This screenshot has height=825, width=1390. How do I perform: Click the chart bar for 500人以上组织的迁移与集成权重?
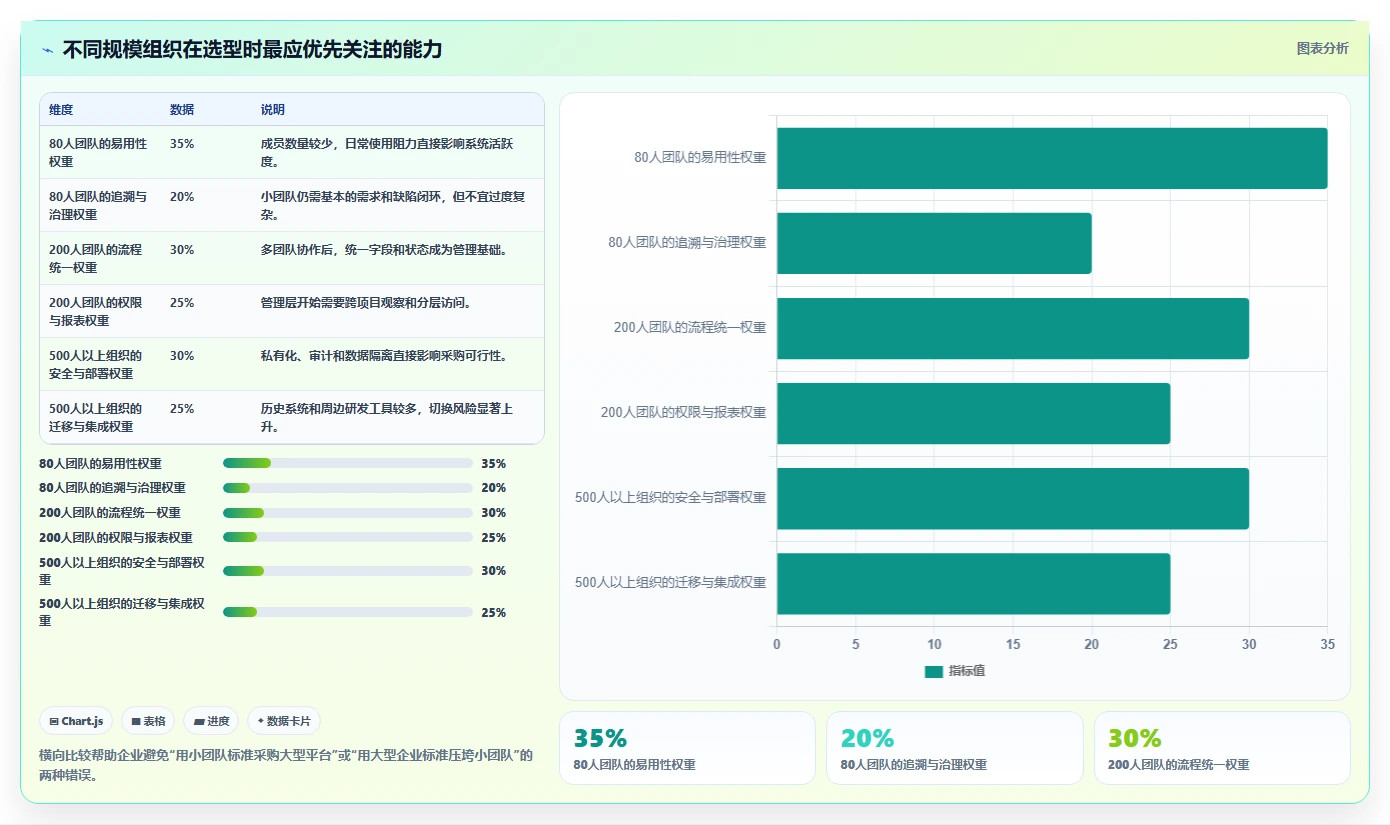point(973,583)
